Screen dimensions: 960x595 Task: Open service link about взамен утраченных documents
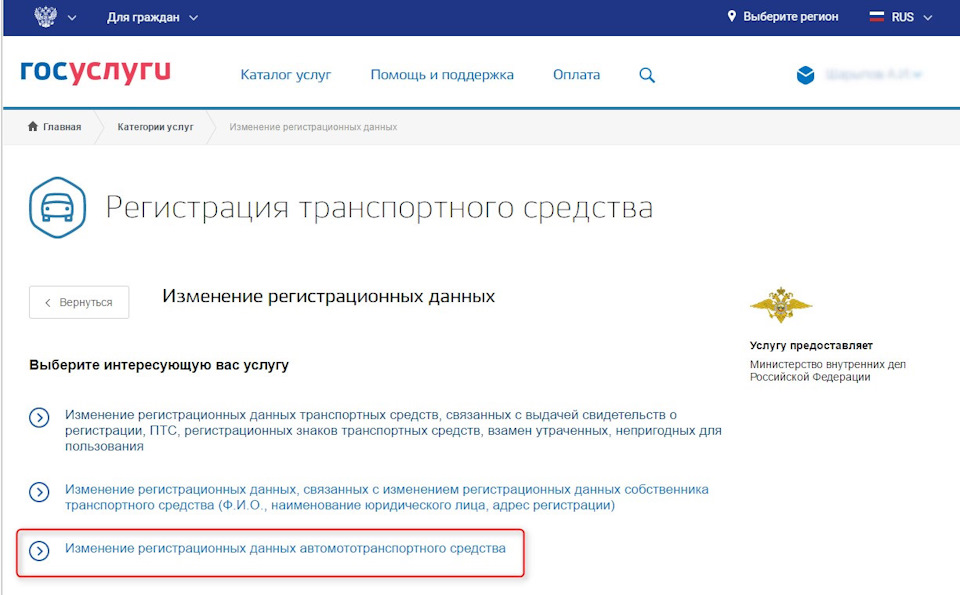pos(393,430)
